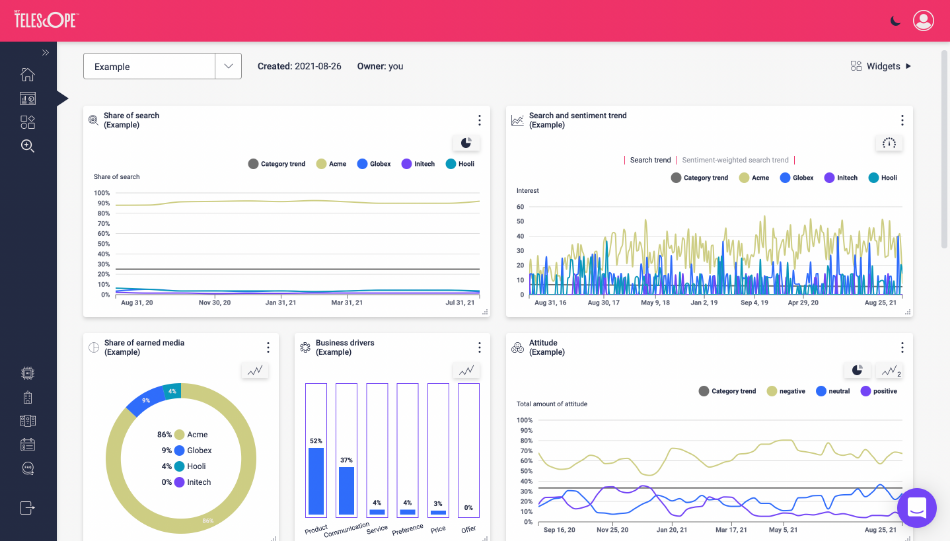Select the Search trend tab

coord(650,160)
